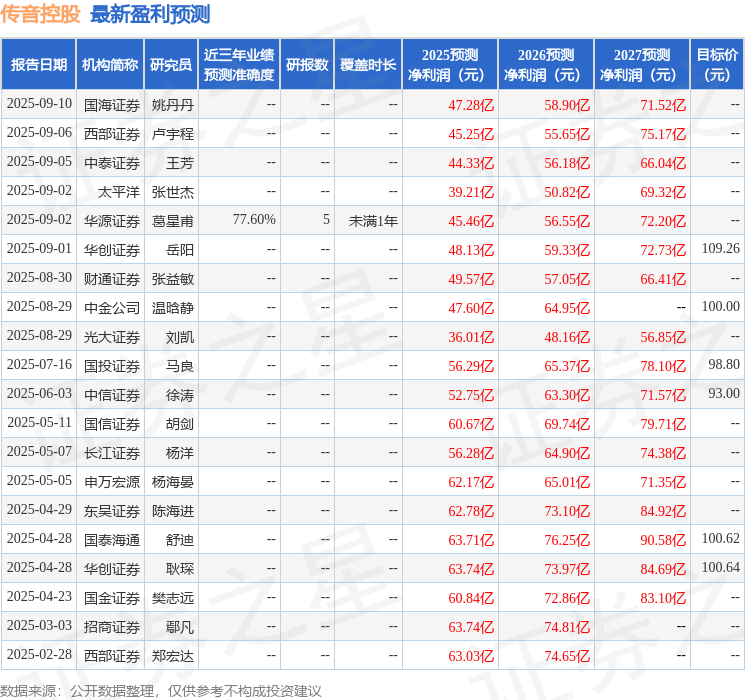Click 国金证券 institution cell

tap(112, 598)
